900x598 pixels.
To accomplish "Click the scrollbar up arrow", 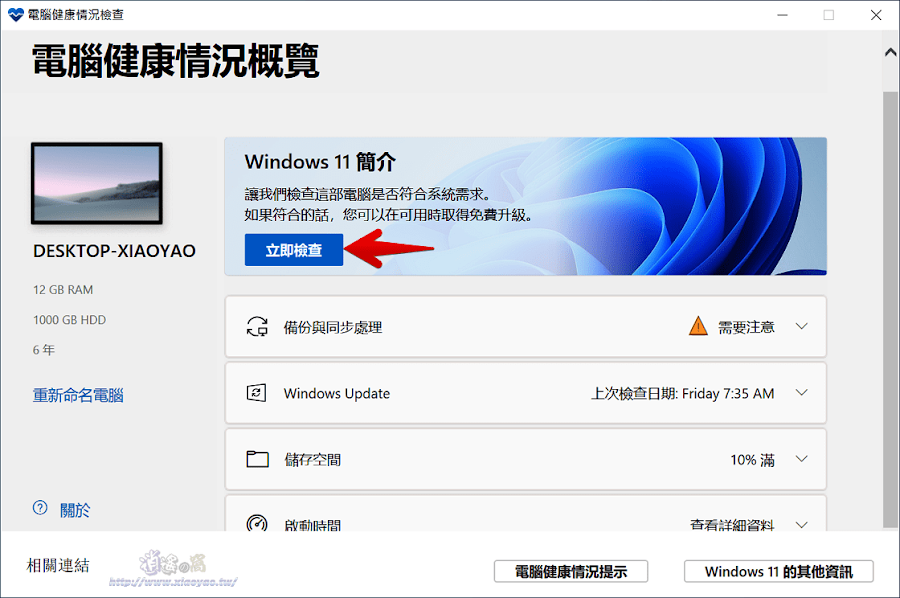I will coord(890,53).
